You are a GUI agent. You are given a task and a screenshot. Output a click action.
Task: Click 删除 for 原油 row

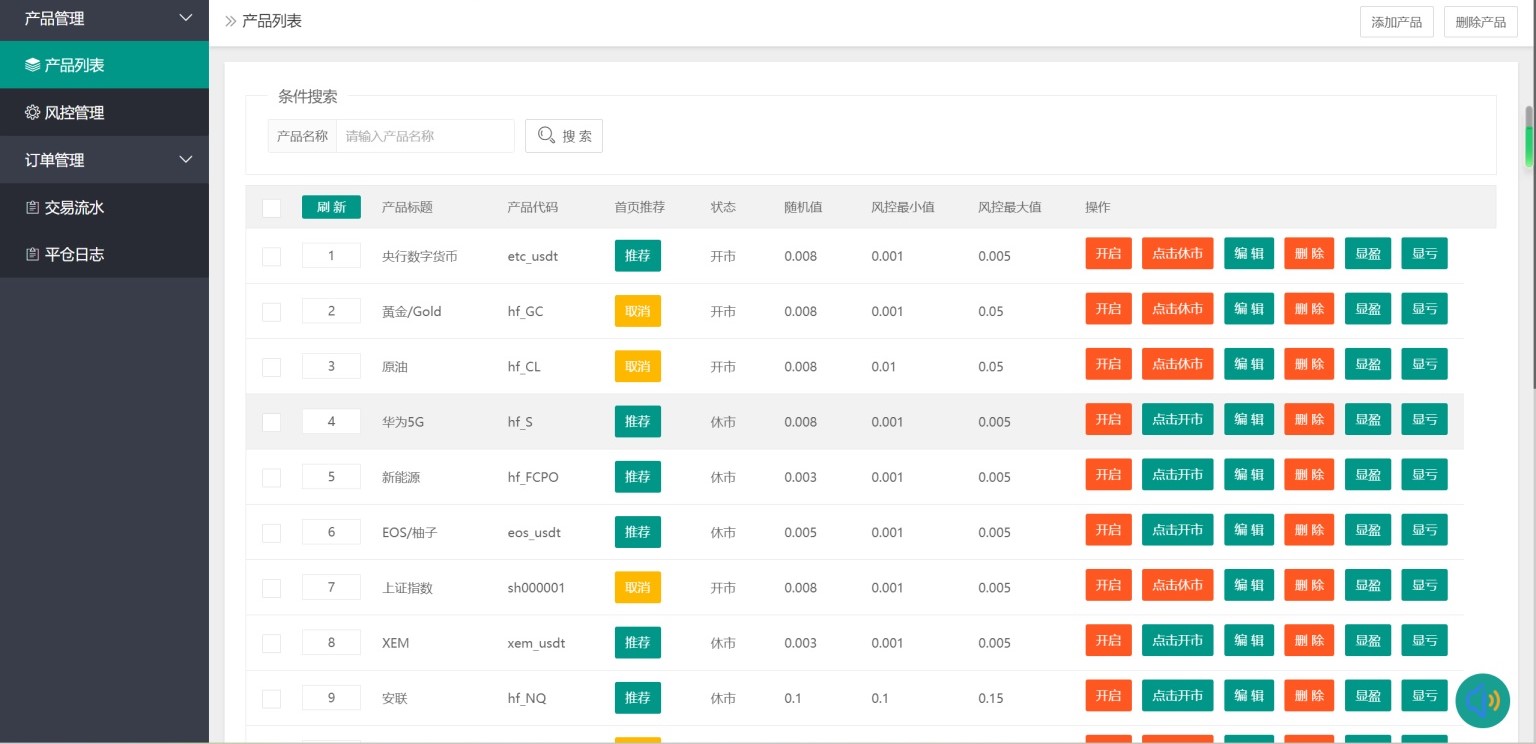click(x=1309, y=364)
